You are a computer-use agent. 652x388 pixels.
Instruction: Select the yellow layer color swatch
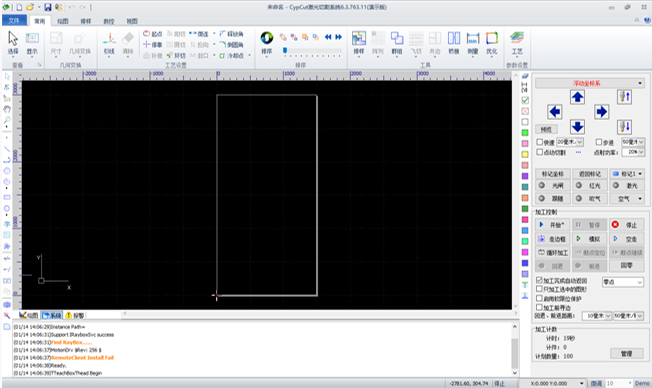click(525, 154)
